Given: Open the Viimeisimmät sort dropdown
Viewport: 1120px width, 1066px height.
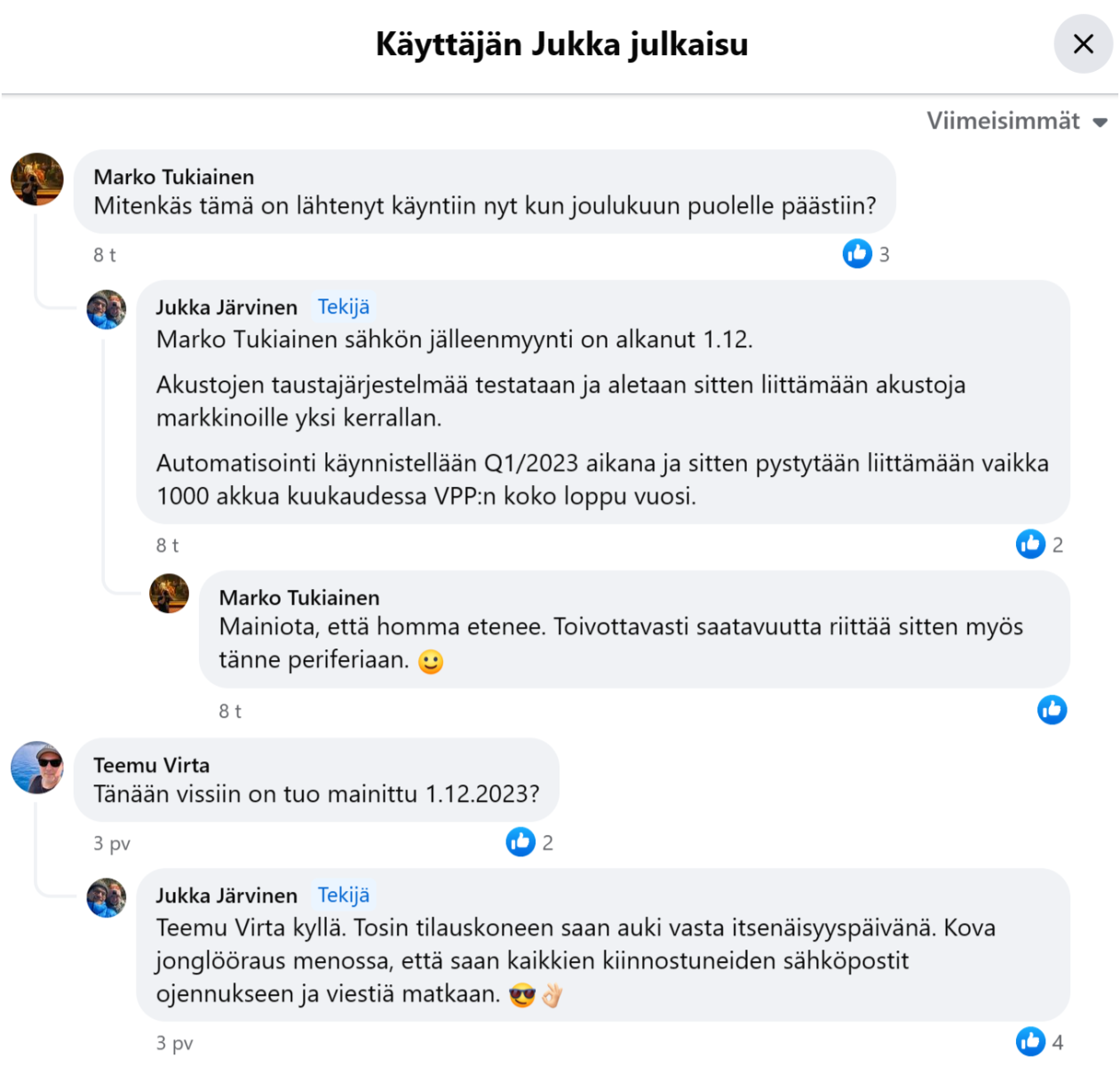Looking at the screenshot, I should pos(1017,121).
